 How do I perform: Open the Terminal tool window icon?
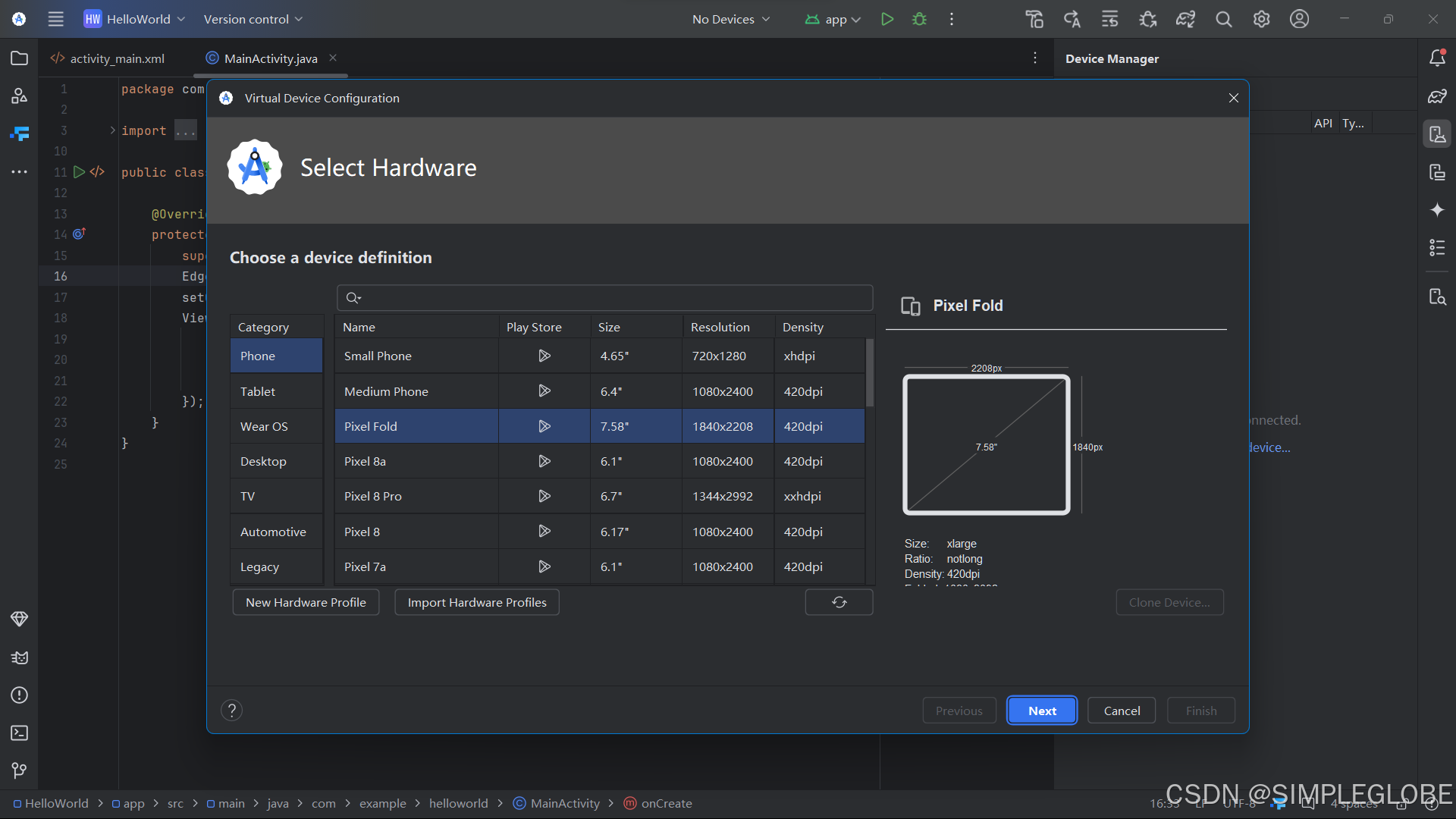tap(20, 733)
